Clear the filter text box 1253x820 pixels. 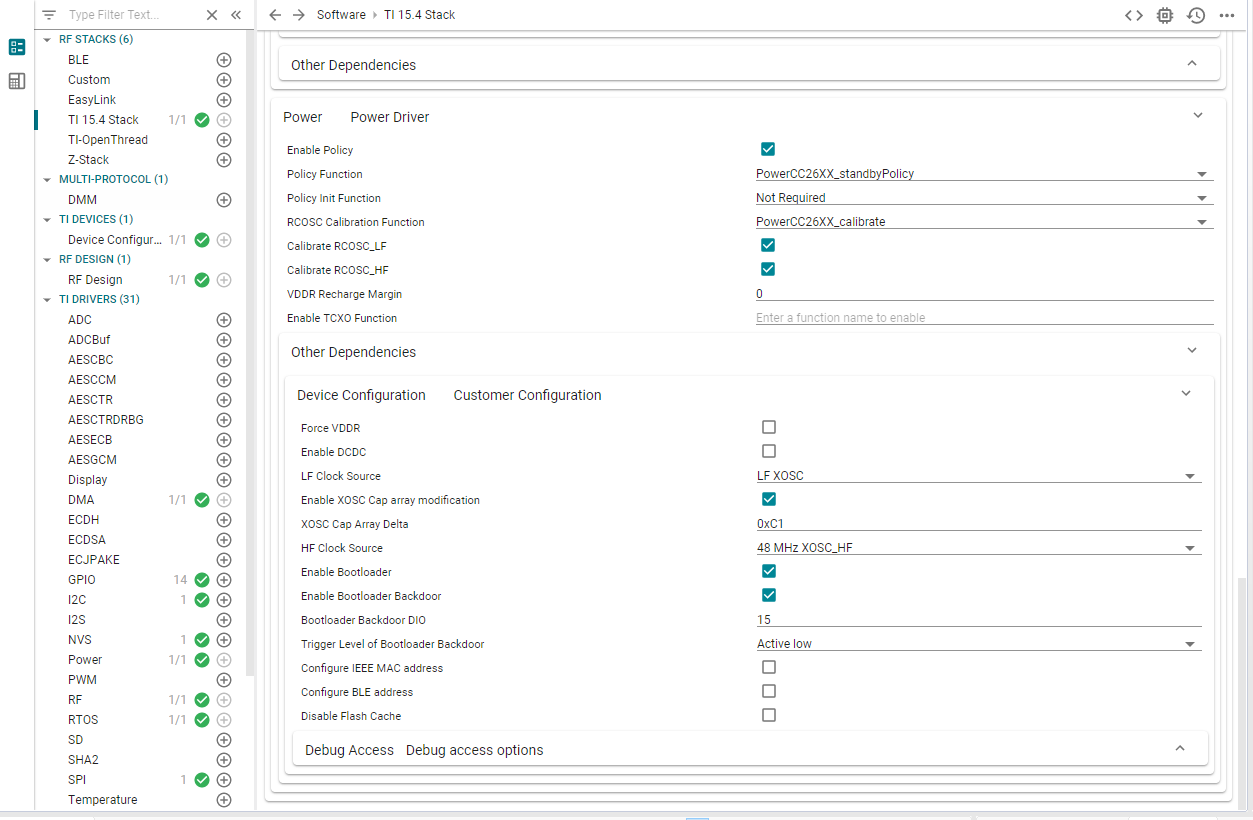coord(212,15)
